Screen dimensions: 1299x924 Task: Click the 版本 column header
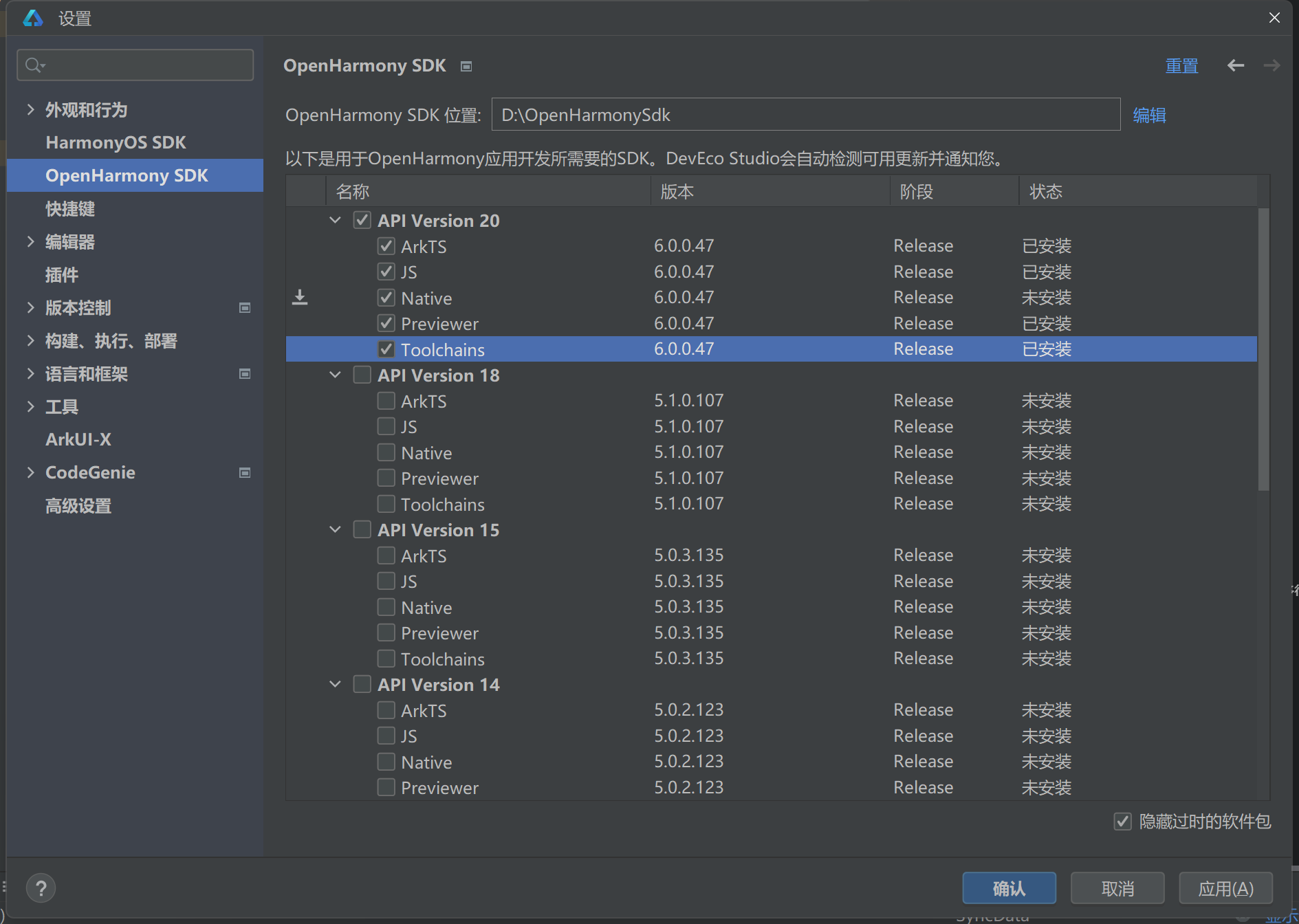pyautogui.click(x=770, y=191)
